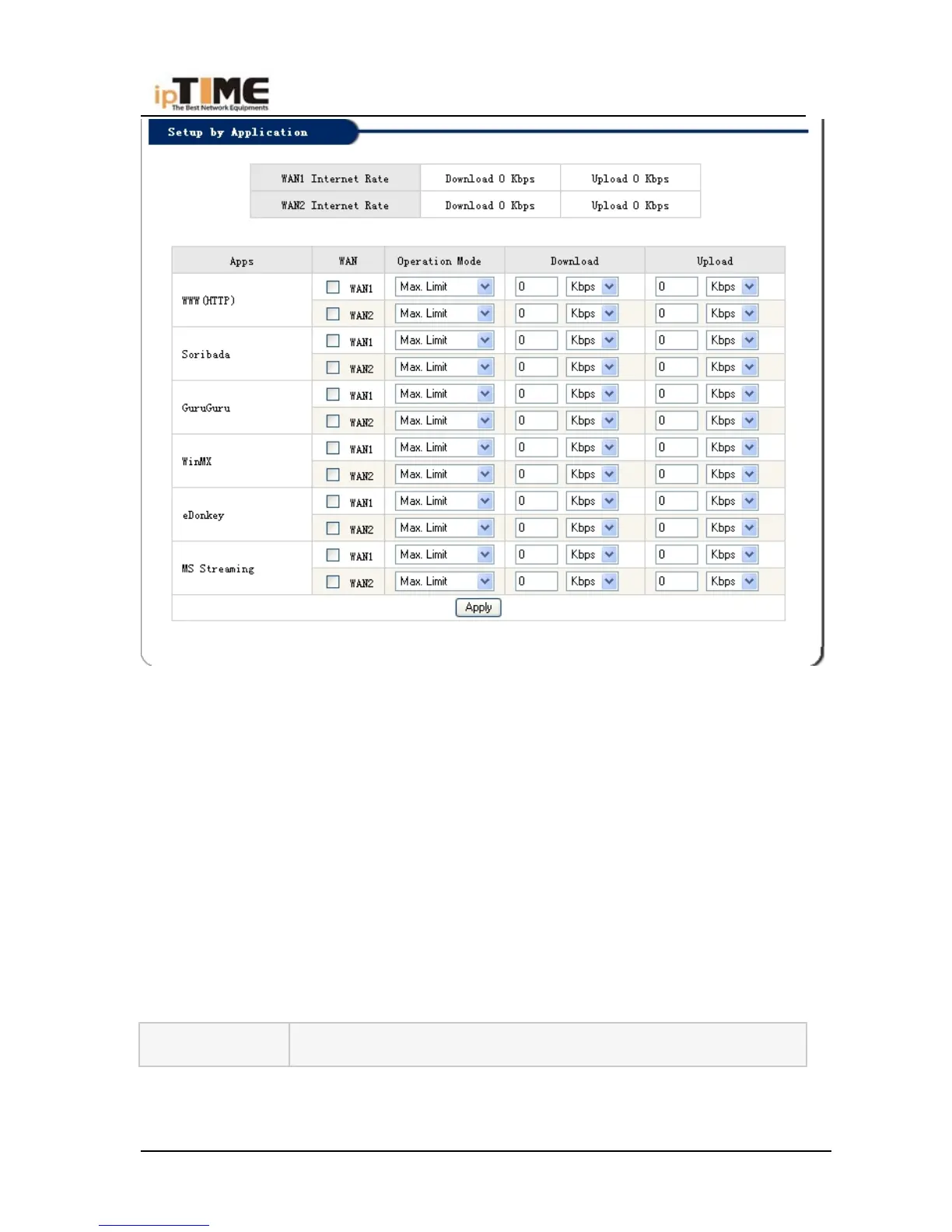Click WAN1 Internet Rate label
The height and width of the screenshot is (1232, 952).
tap(334, 179)
